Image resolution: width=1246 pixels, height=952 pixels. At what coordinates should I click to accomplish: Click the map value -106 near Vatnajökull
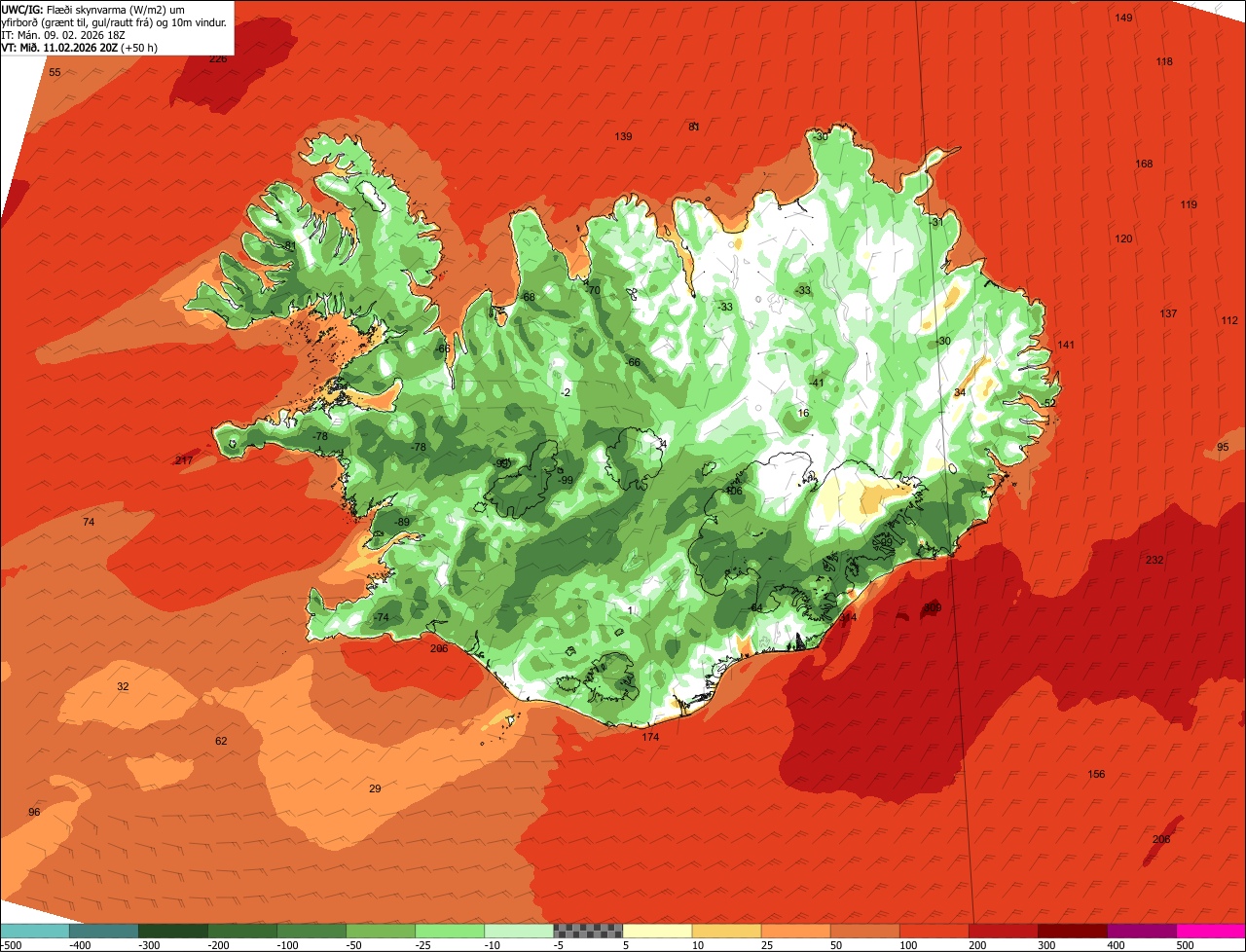(732, 492)
